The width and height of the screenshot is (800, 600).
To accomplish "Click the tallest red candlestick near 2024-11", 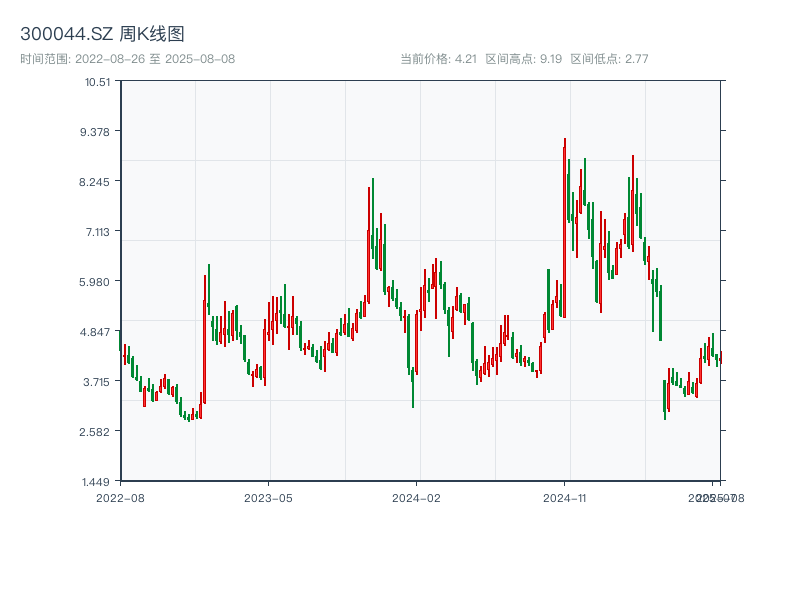I will [x=564, y=228].
